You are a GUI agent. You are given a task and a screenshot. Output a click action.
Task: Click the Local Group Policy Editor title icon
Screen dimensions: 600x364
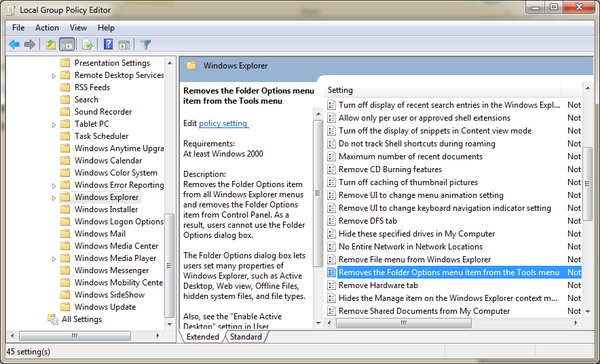11,10
